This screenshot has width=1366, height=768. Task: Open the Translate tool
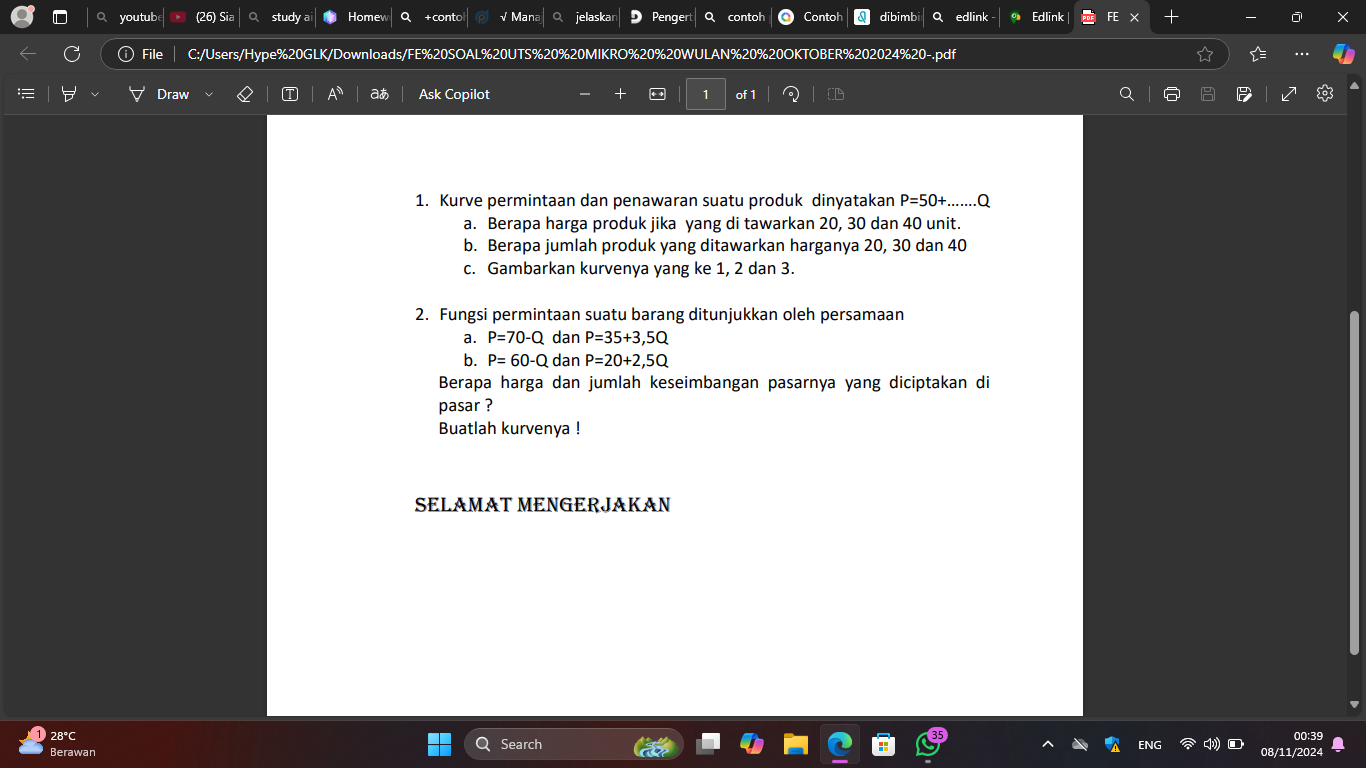click(379, 94)
